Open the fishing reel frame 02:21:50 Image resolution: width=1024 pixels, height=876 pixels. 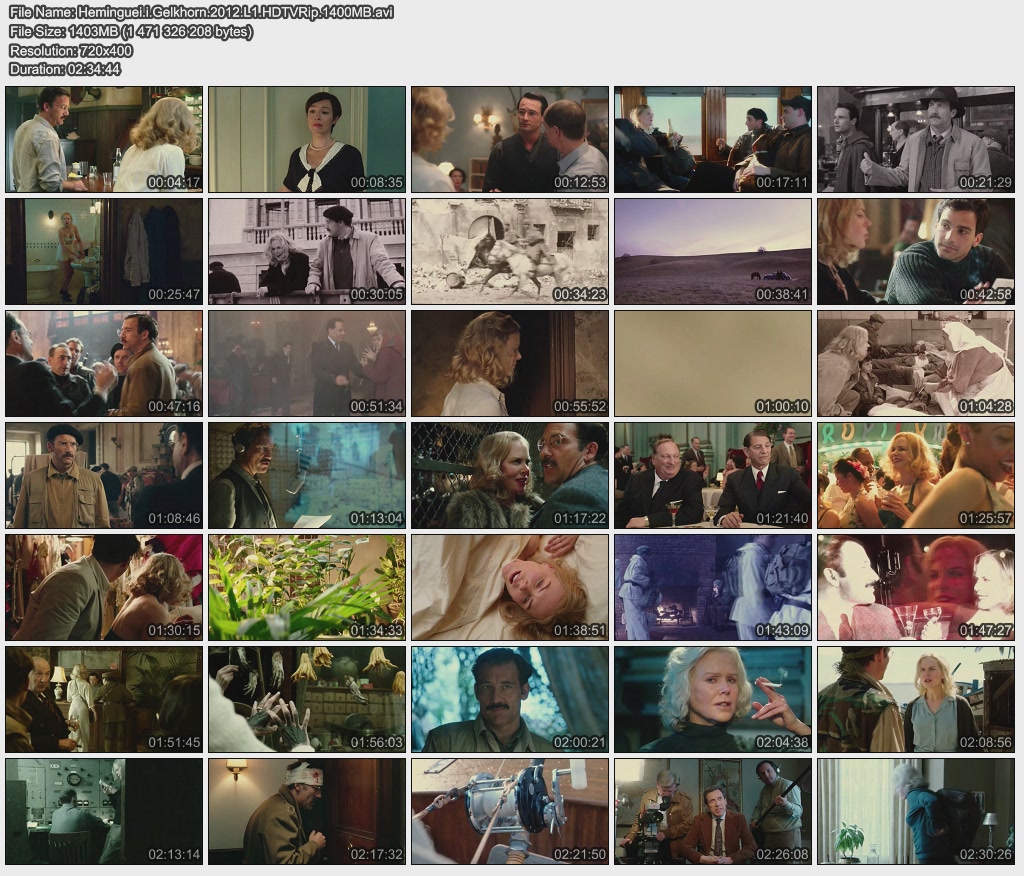(x=510, y=812)
